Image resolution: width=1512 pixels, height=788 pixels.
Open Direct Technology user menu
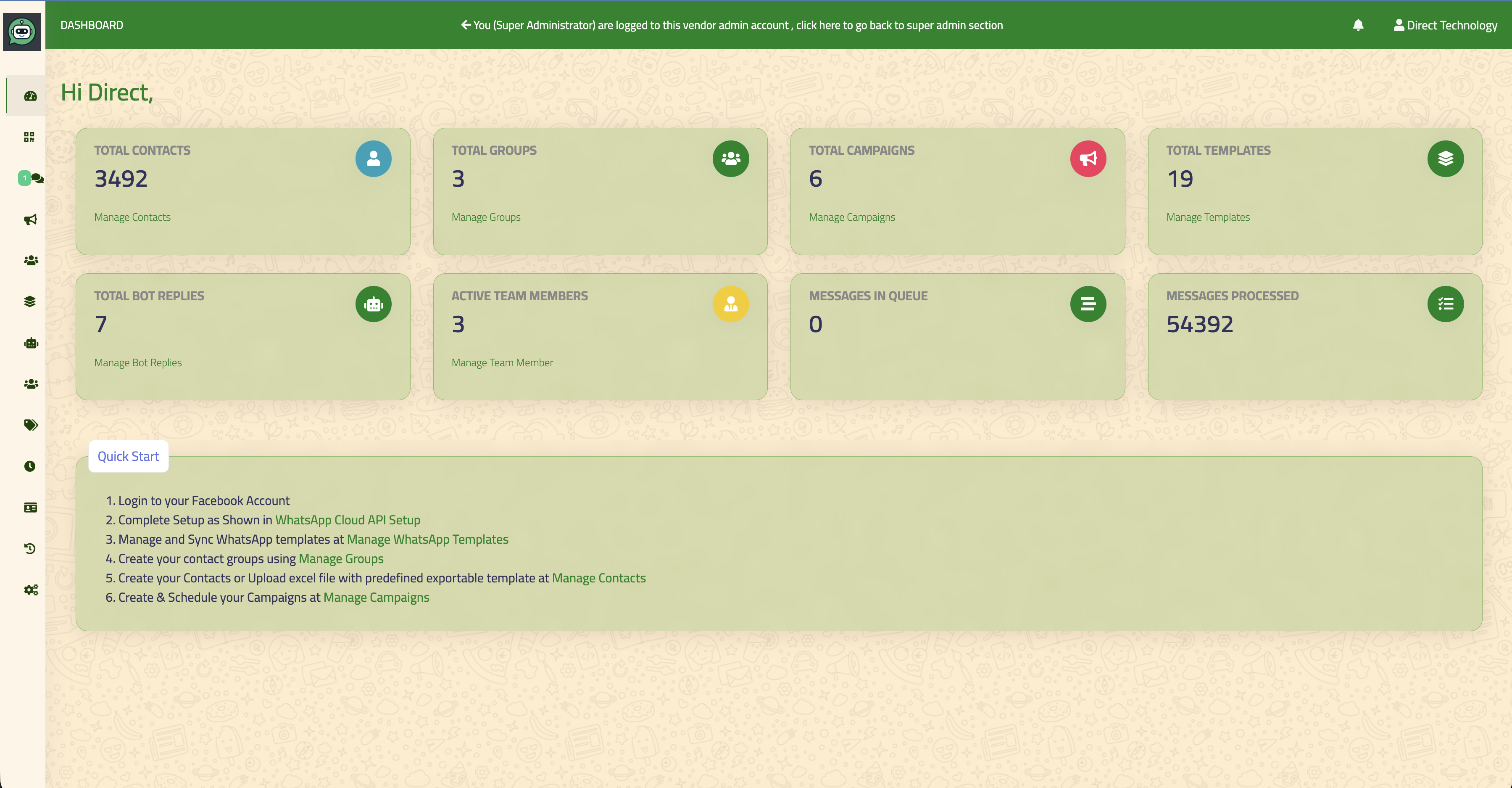1446,25
